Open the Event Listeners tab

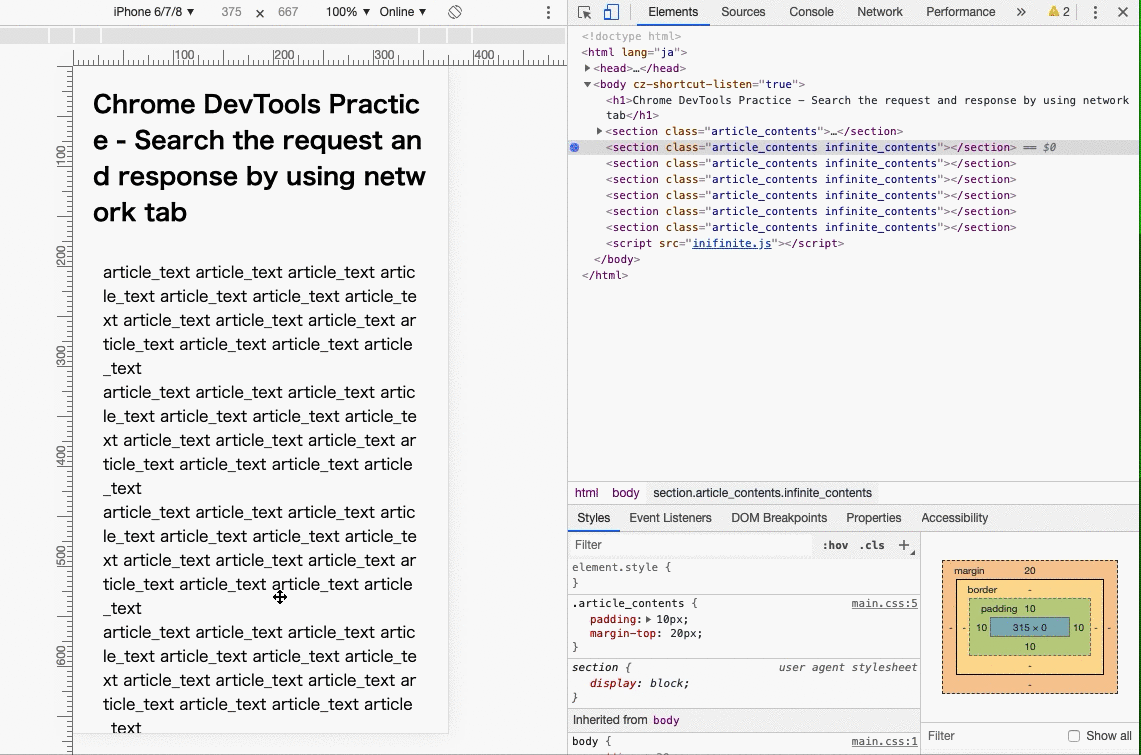tap(670, 518)
